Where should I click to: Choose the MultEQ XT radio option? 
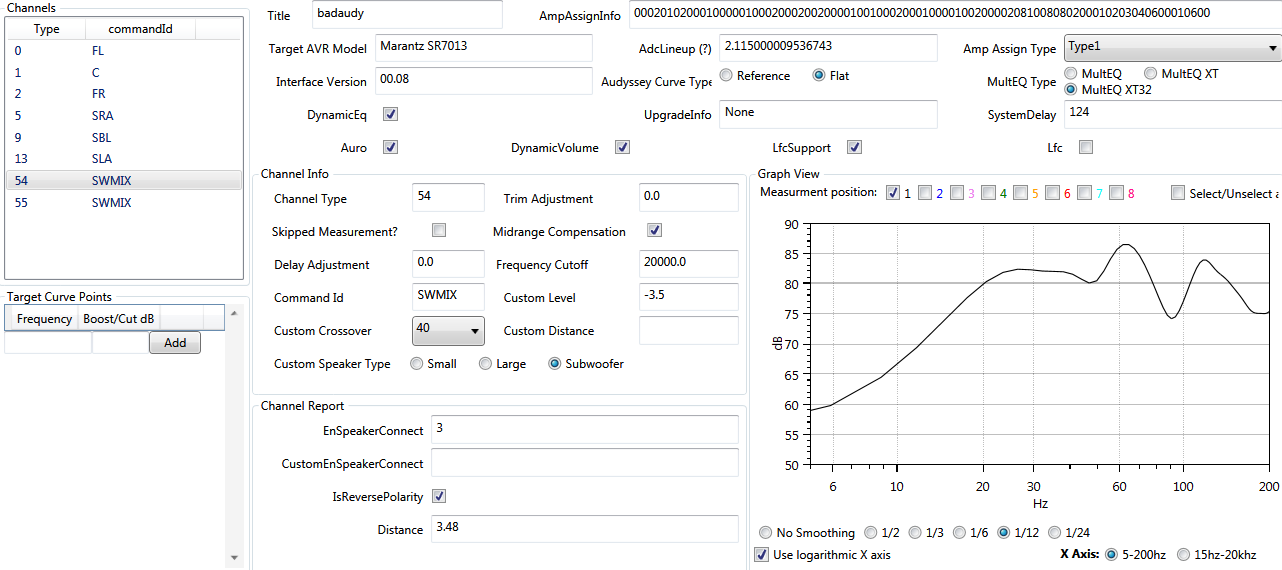tap(1151, 74)
